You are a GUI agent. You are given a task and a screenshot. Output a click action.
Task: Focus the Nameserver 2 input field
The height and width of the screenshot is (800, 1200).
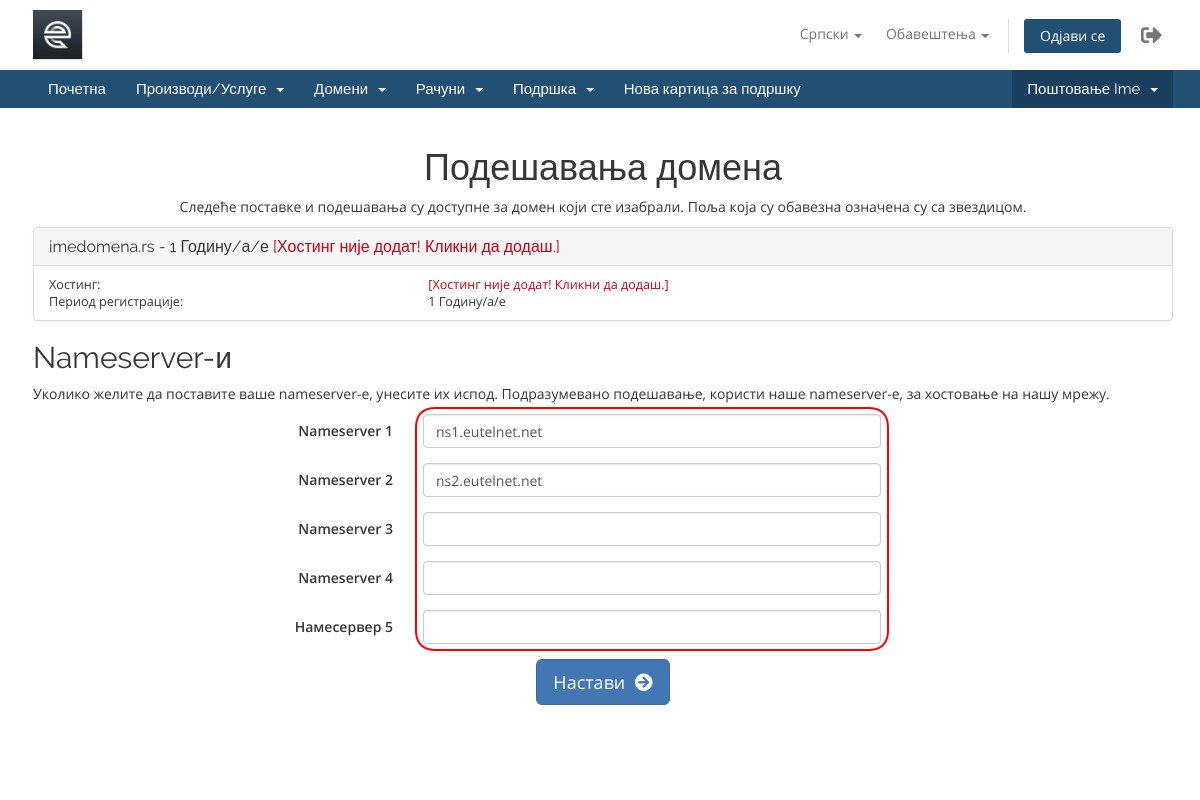pos(652,480)
